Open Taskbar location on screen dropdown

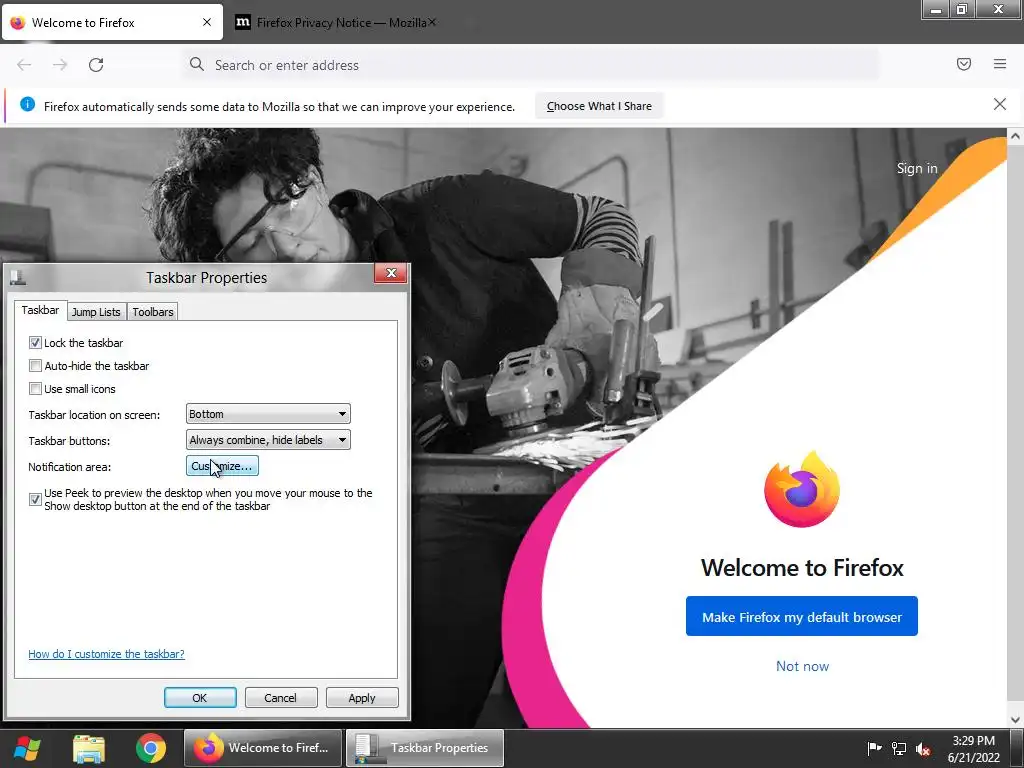268,414
